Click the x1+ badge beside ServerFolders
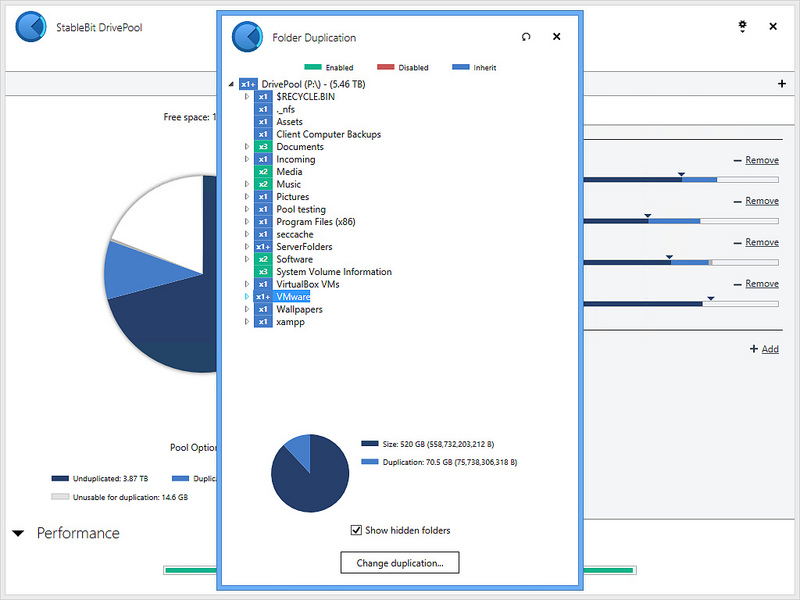 263,246
